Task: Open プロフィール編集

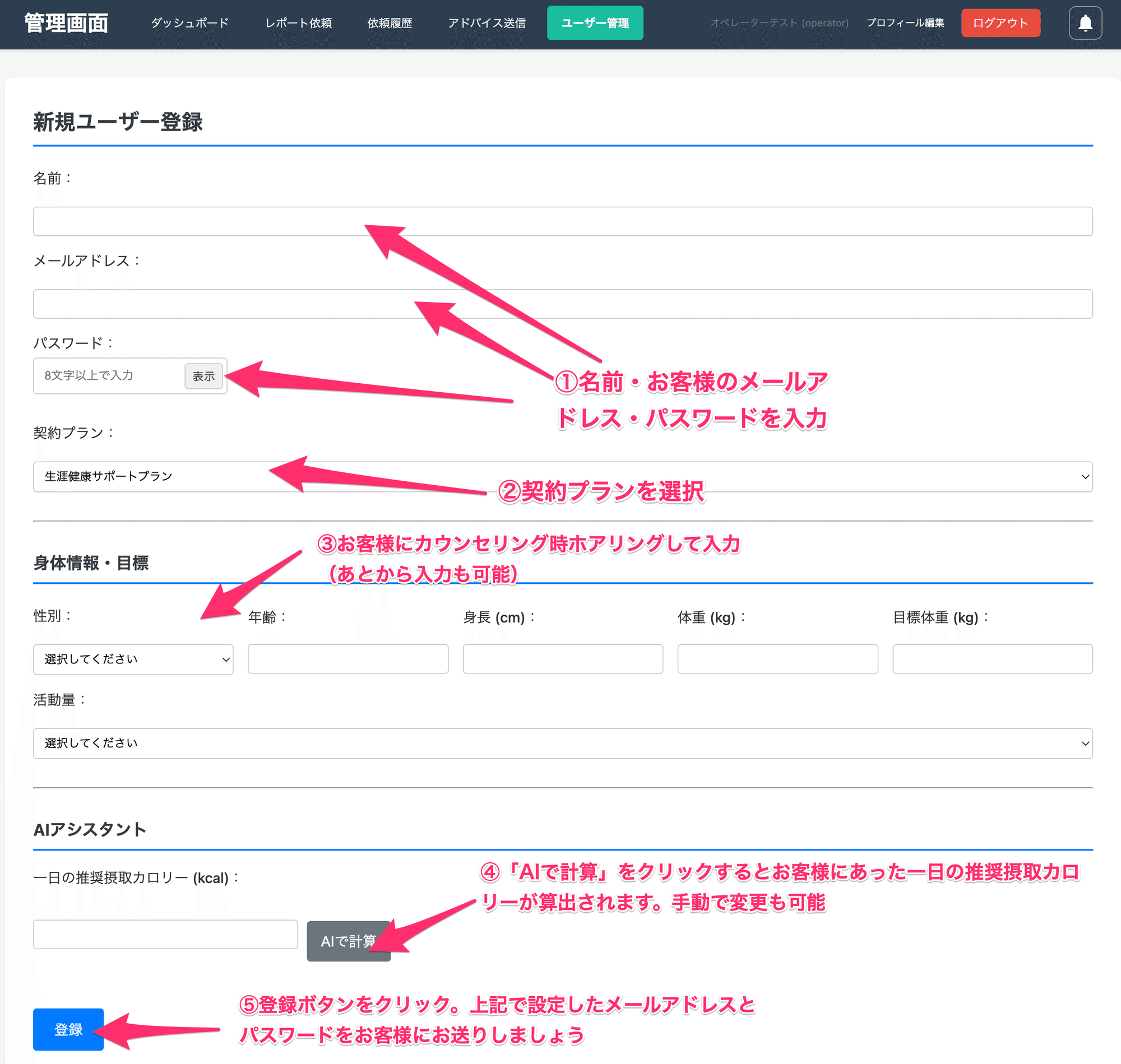Action: [x=905, y=22]
